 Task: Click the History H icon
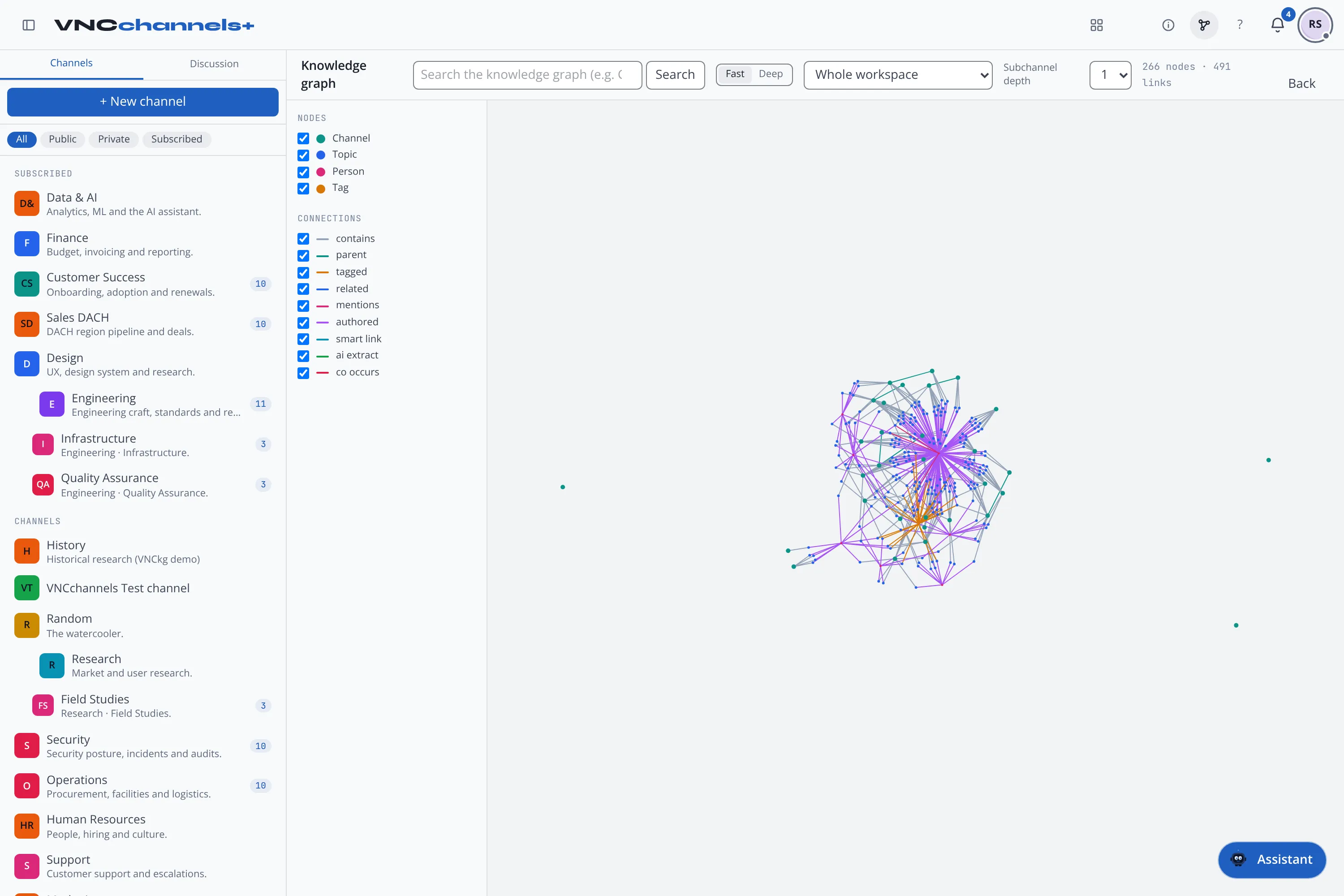pos(27,551)
